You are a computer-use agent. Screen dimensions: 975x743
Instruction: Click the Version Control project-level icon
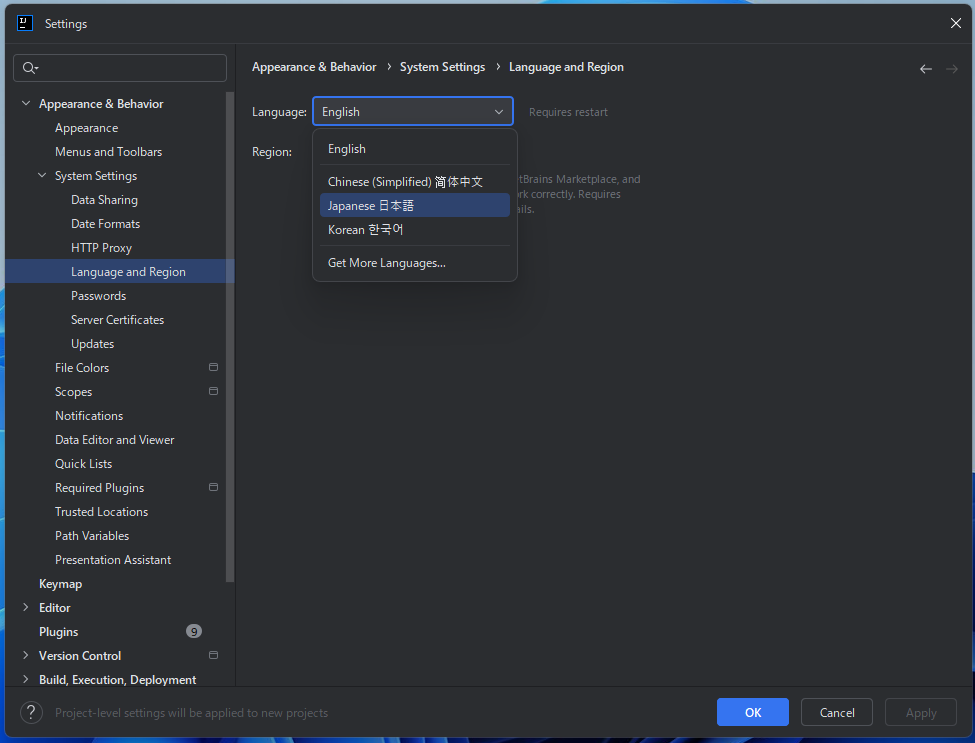click(x=213, y=656)
